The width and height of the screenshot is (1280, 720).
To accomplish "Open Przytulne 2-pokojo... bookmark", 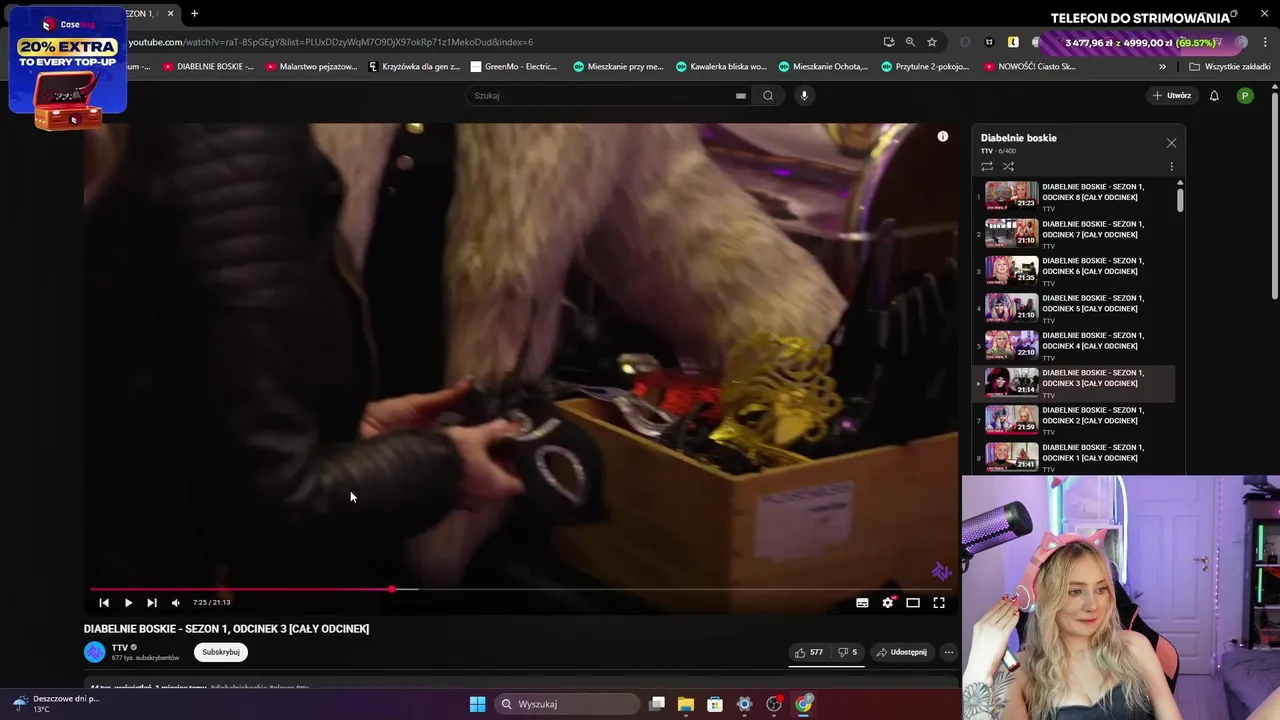I will pyautogui.click(x=925, y=67).
